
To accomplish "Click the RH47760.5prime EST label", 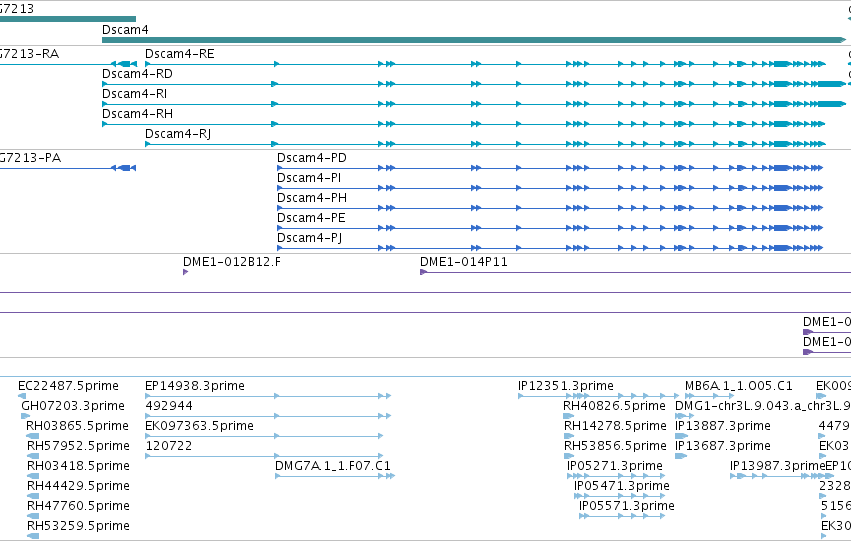I will click(x=79, y=506).
